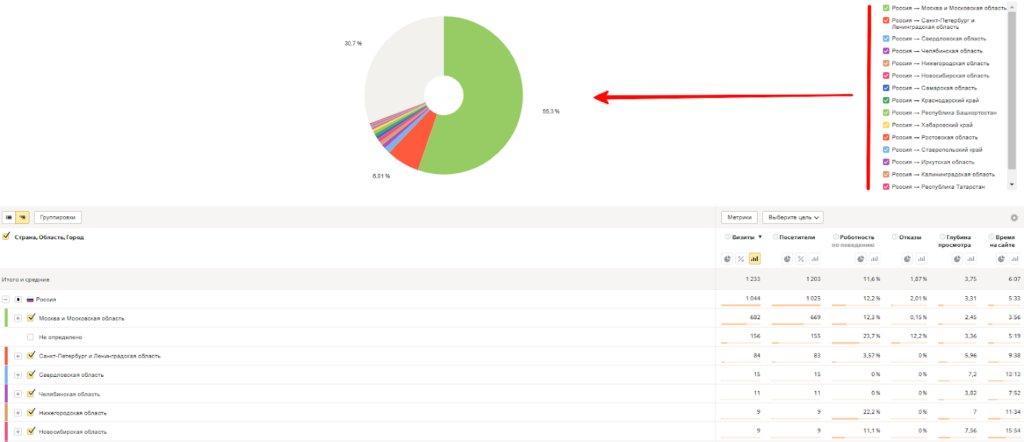Switch to the tree view icon
Image resolution: width=1024 pixels, height=442 pixels.
click(x=21, y=216)
